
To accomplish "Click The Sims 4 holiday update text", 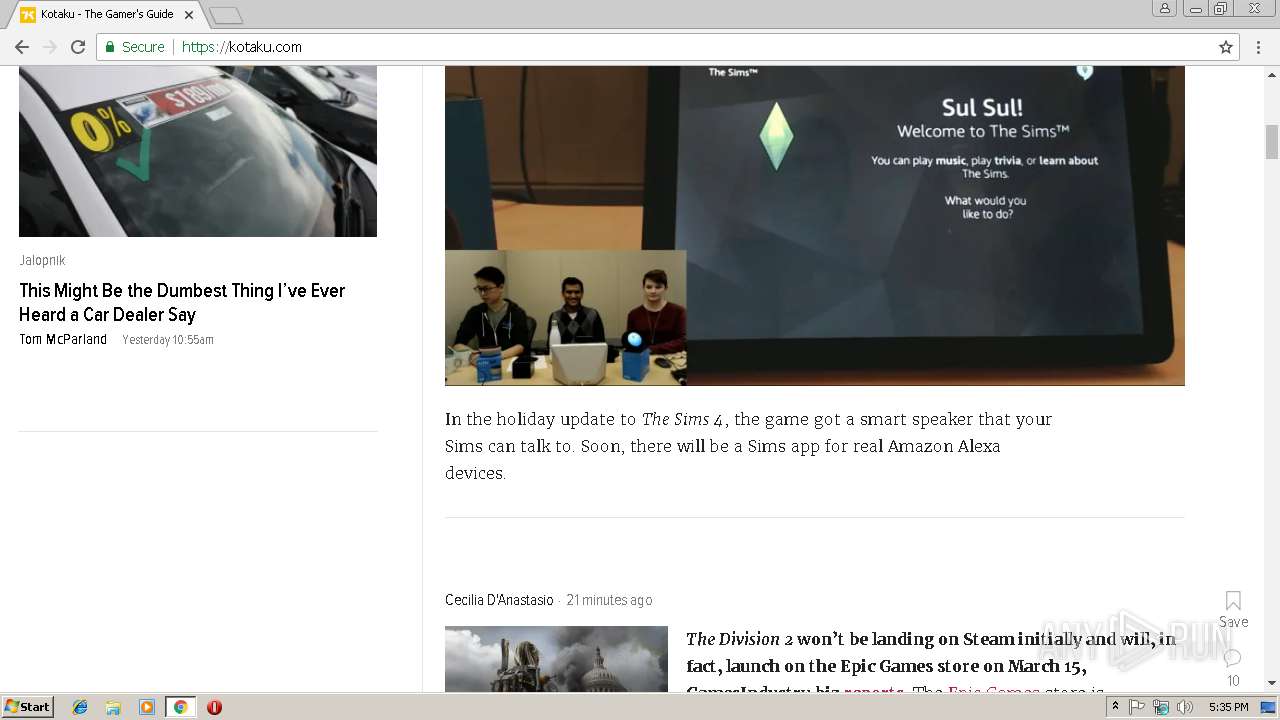I will (748, 446).
